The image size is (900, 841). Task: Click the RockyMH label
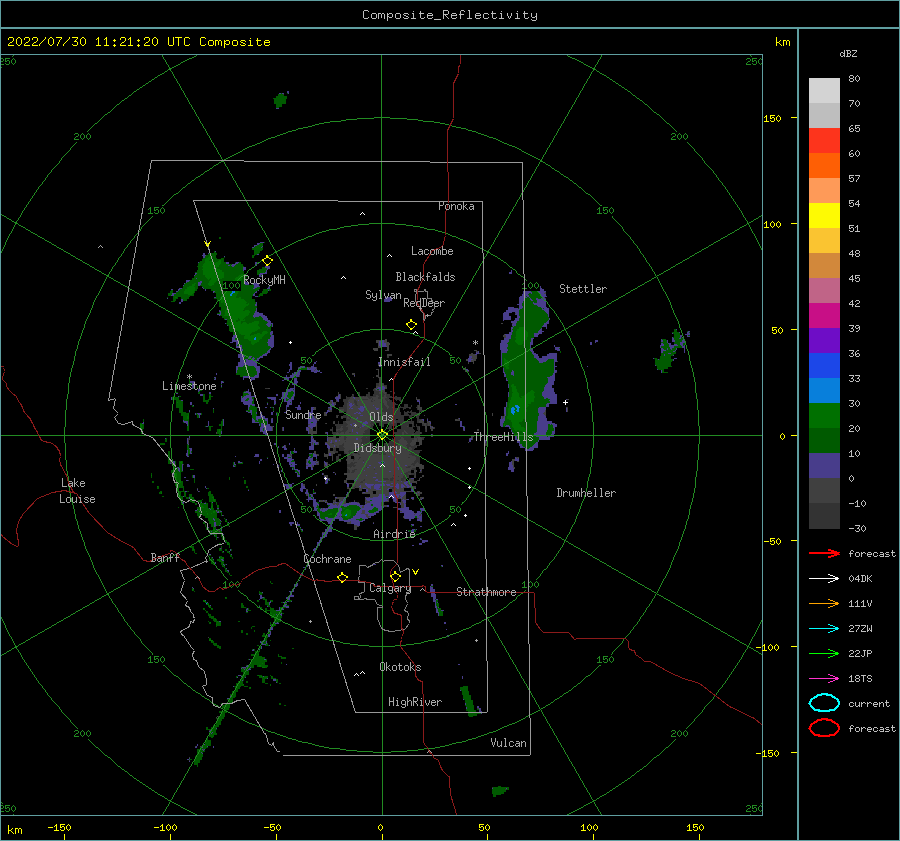tap(264, 280)
